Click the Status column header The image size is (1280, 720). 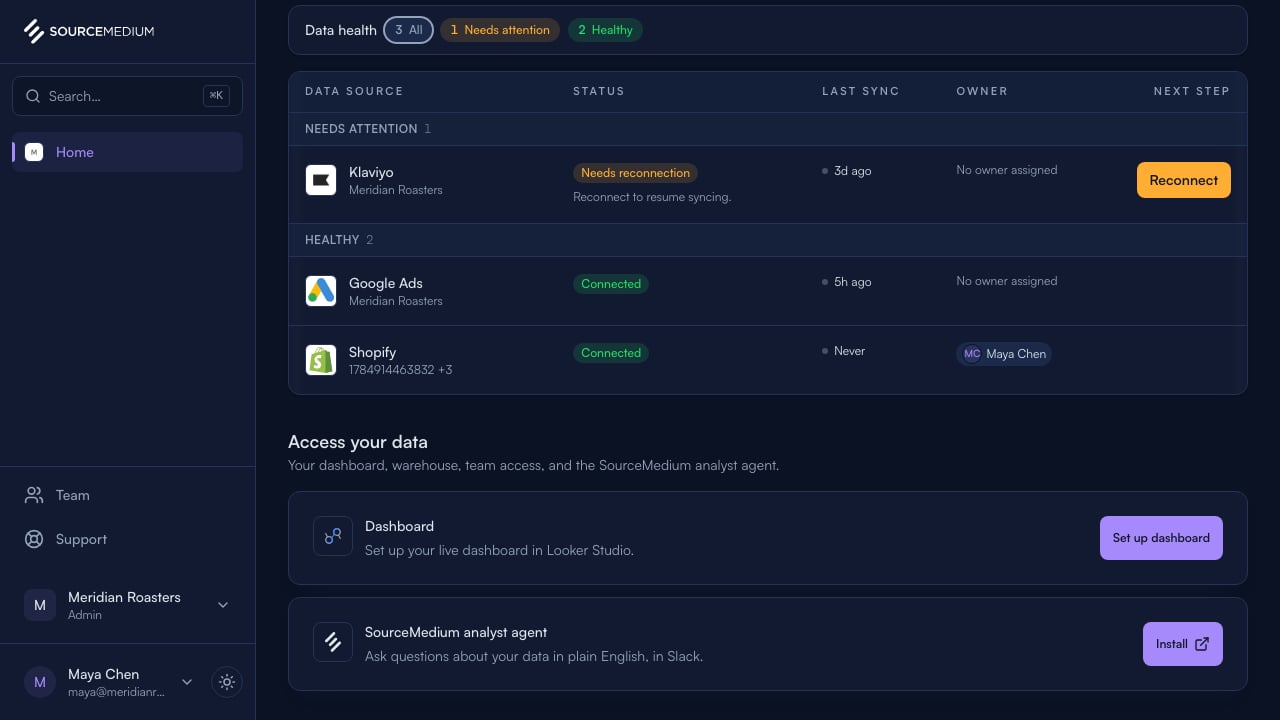point(599,91)
